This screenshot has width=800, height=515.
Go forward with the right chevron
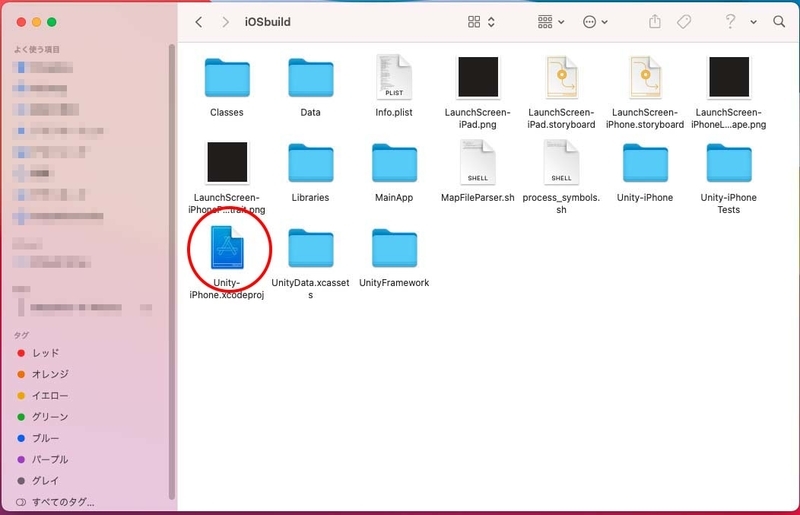pyautogui.click(x=226, y=22)
